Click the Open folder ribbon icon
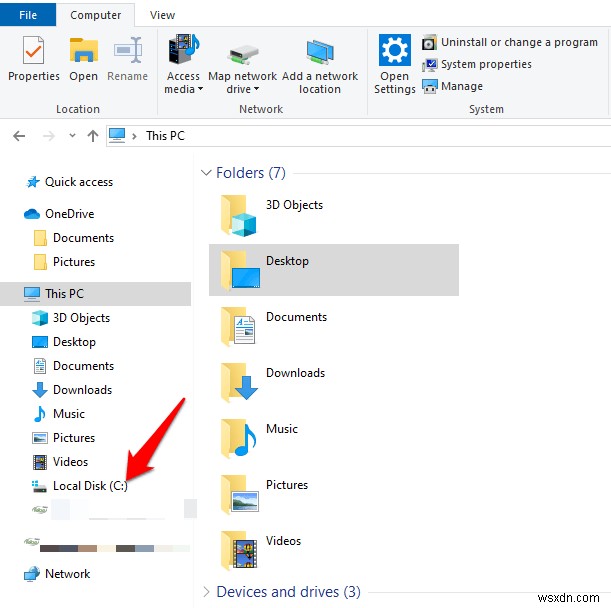 click(83, 50)
